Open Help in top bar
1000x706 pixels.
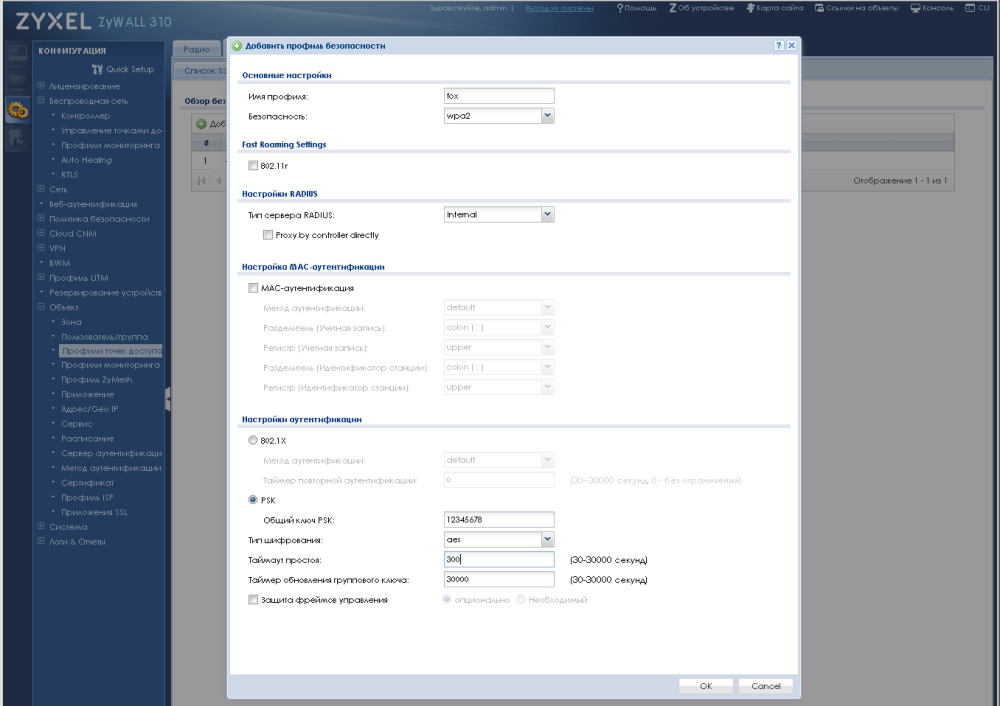[636, 8]
